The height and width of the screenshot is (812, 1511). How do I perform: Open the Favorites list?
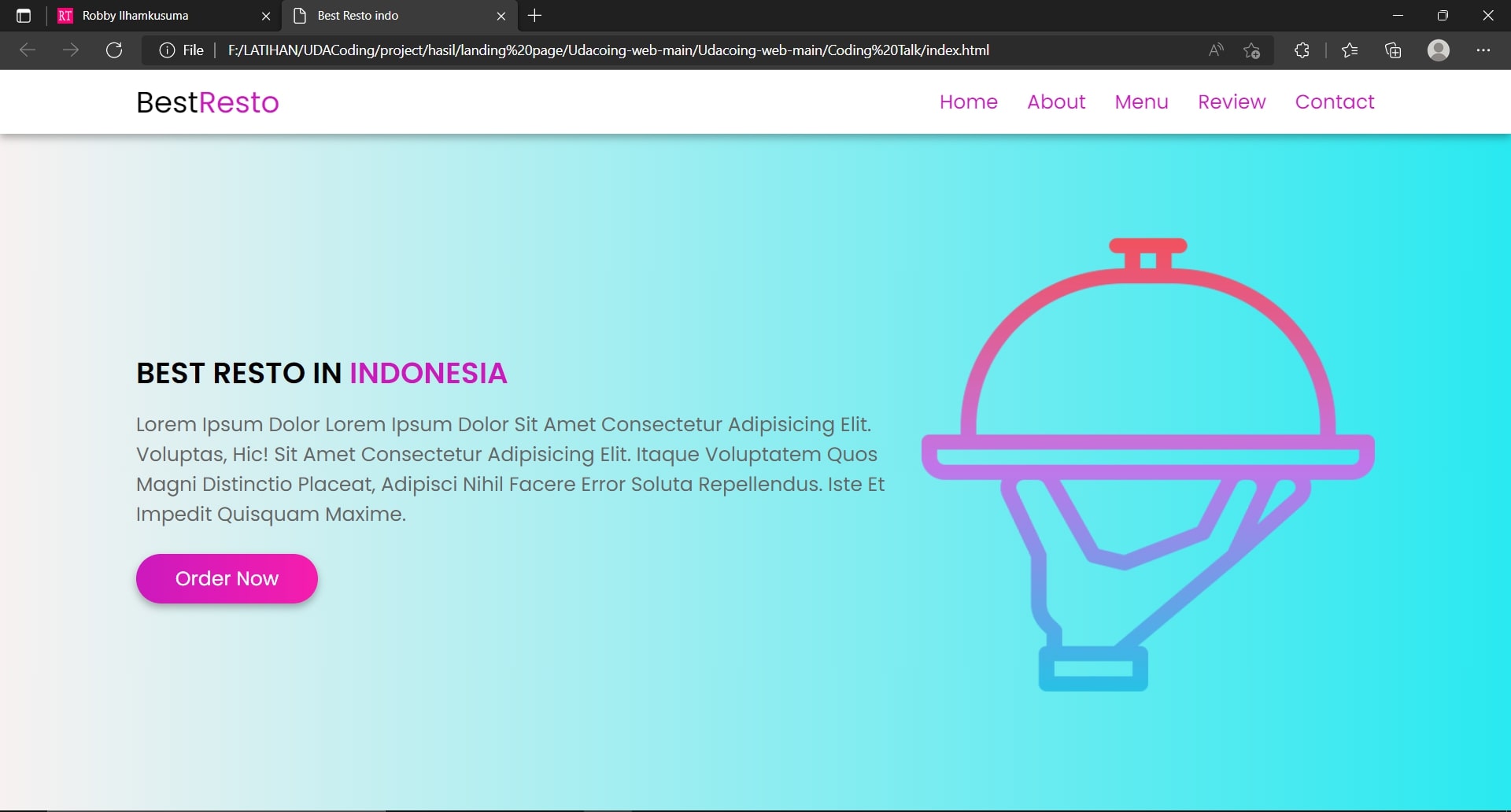click(x=1350, y=50)
